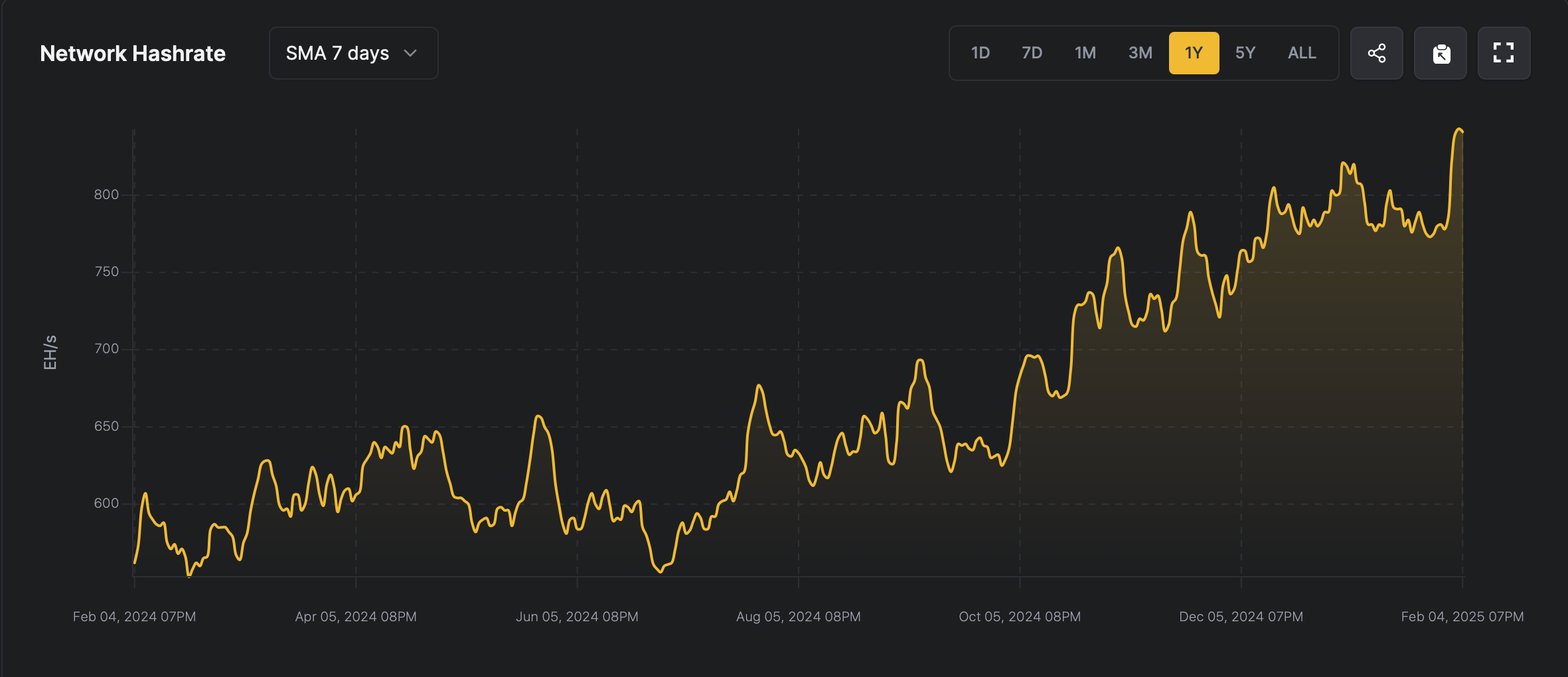1568x677 pixels.
Task: Activate the ALL time range
Action: click(1301, 53)
